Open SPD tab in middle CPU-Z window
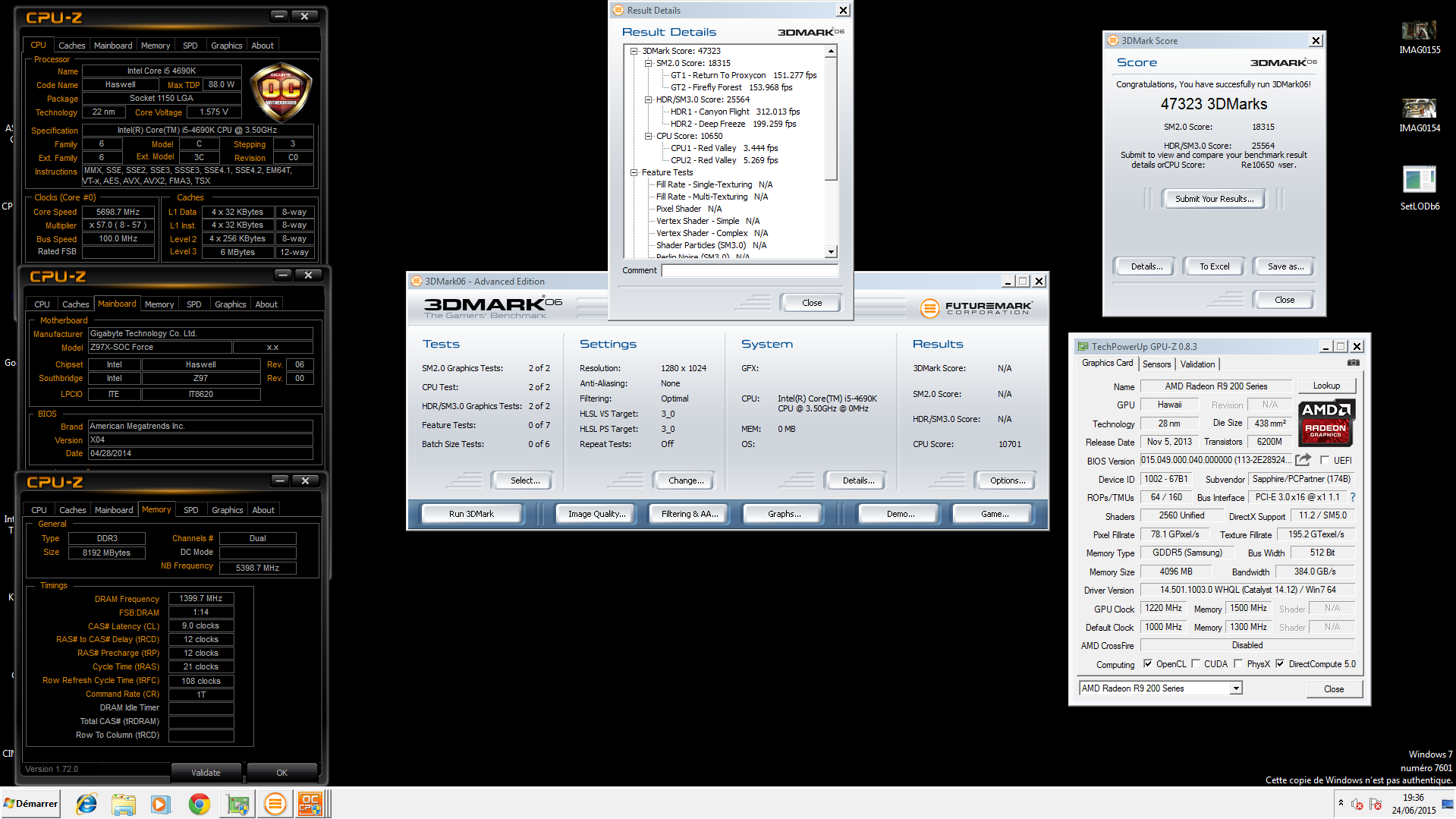1456x819 pixels. click(x=194, y=304)
